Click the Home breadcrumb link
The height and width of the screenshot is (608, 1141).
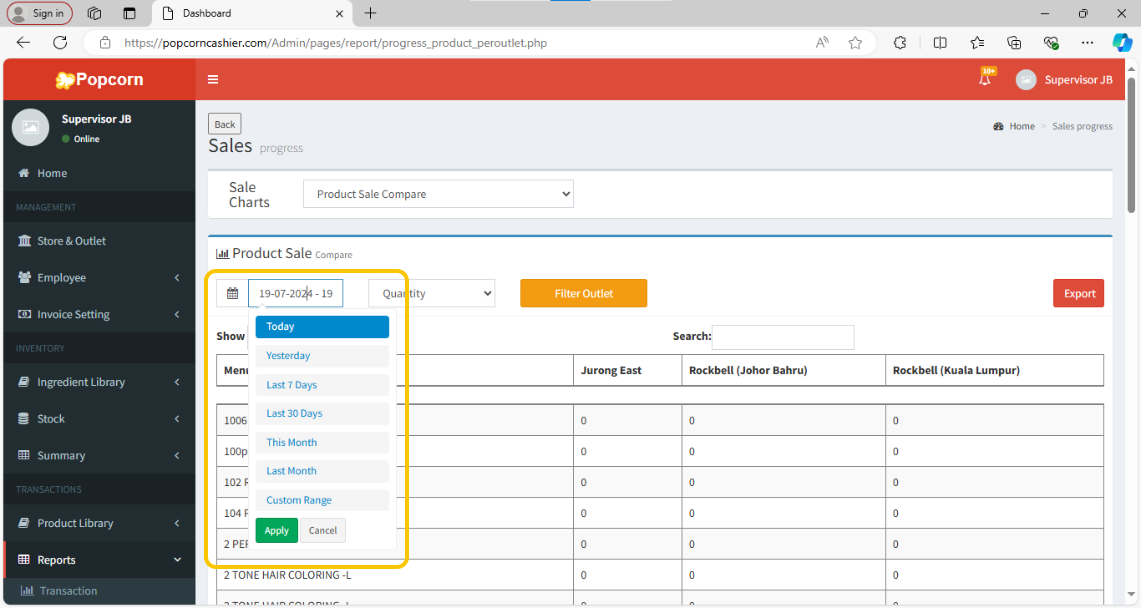[x=1022, y=126]
